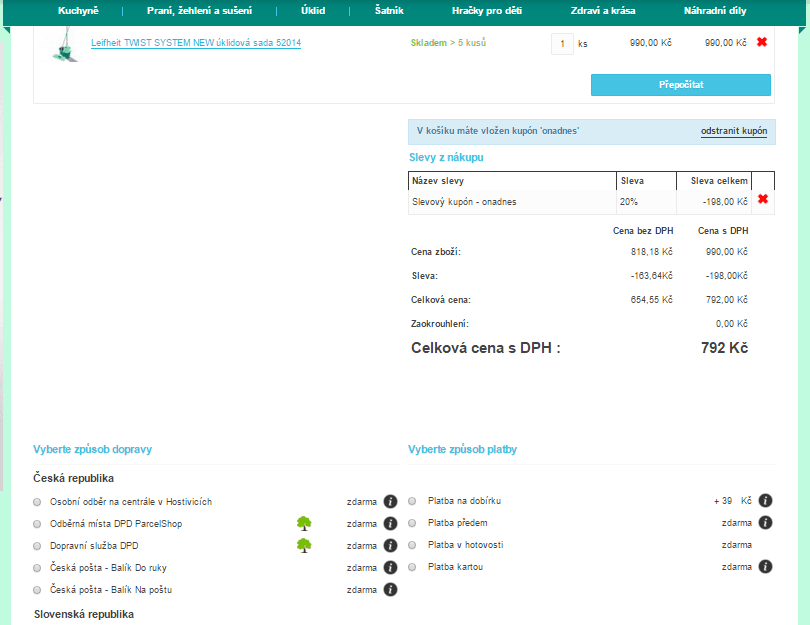
Task: Show info for Česká pošta Balík Do ruky
Action: tap(391, 568)
